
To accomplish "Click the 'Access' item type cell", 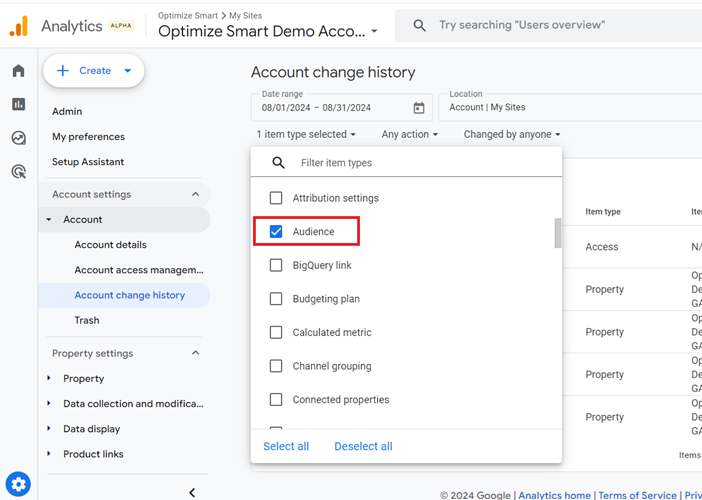I will click(602, 247).
